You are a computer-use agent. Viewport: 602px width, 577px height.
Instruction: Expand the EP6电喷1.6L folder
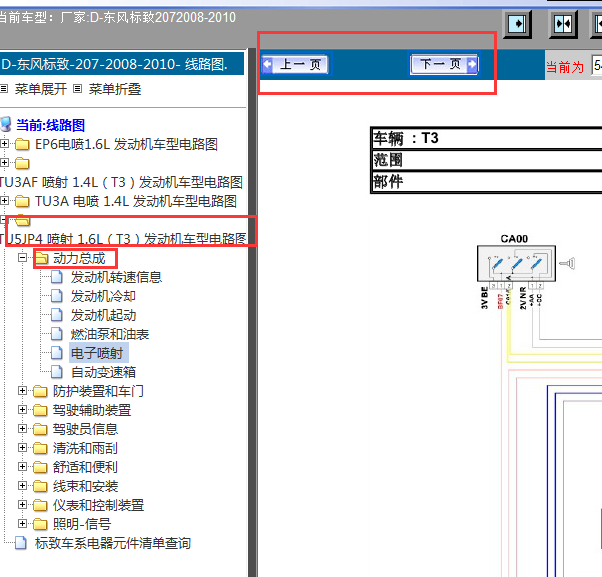tap(4, 144)
